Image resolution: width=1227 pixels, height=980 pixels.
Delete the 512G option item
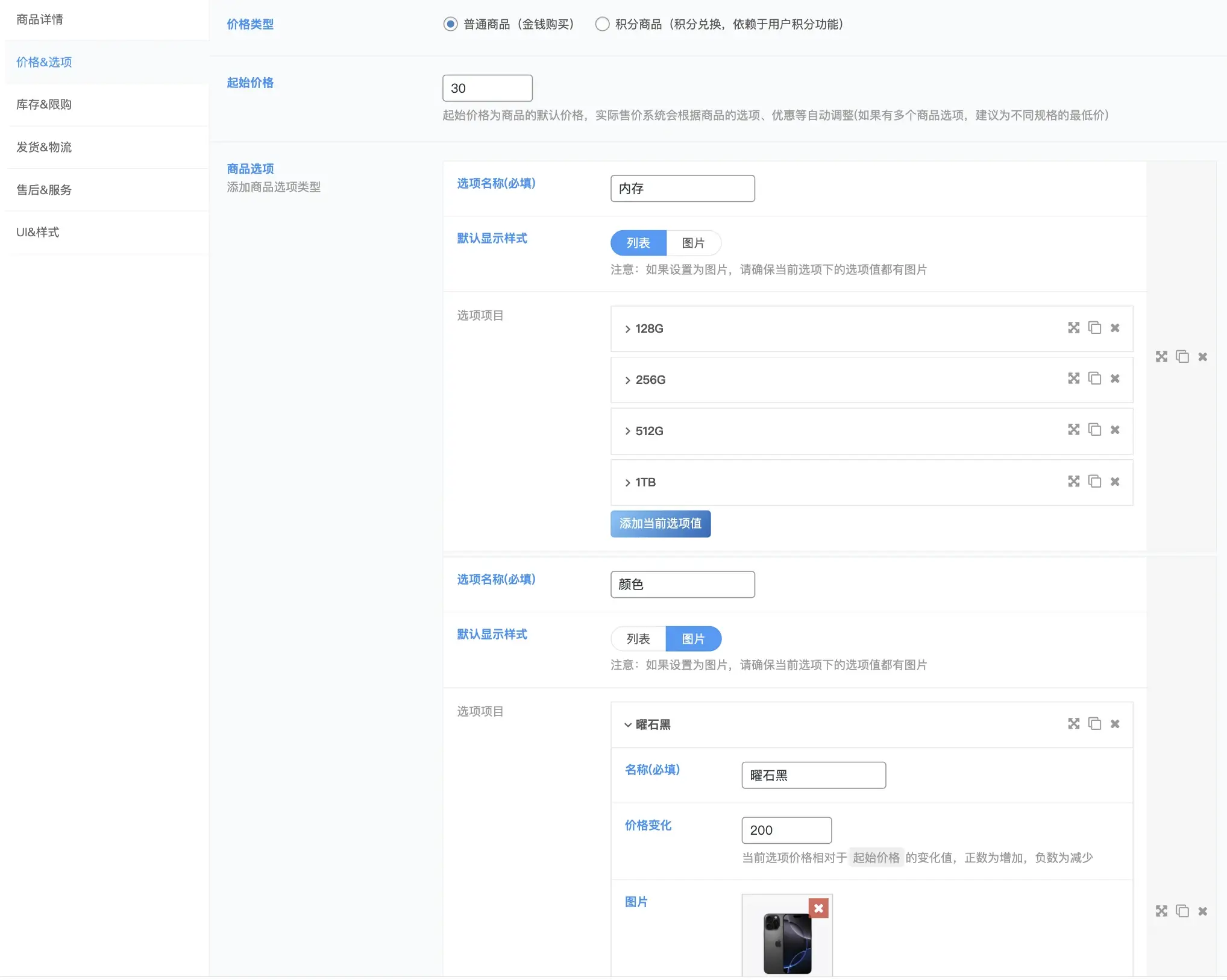(1115, 430)
